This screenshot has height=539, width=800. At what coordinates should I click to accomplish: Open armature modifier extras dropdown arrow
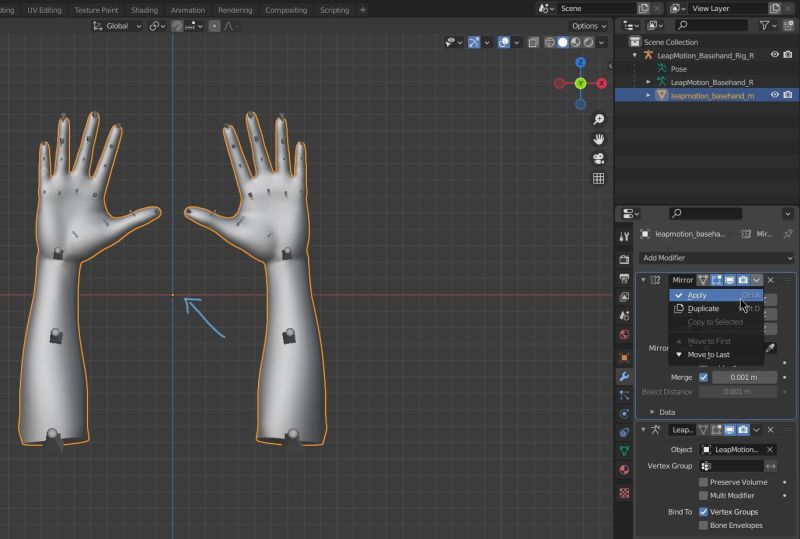point(757,430)
